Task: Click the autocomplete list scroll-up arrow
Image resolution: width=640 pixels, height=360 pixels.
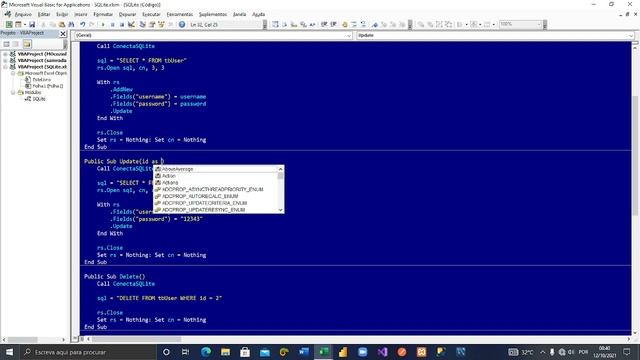Action: 280,169
